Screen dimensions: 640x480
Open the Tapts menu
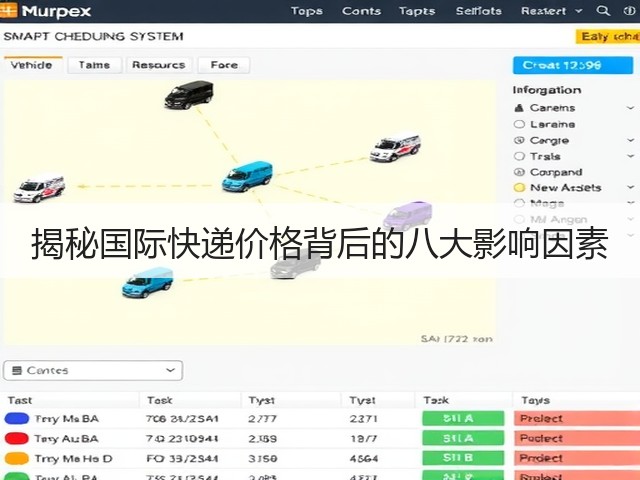[x=417, y=11]
